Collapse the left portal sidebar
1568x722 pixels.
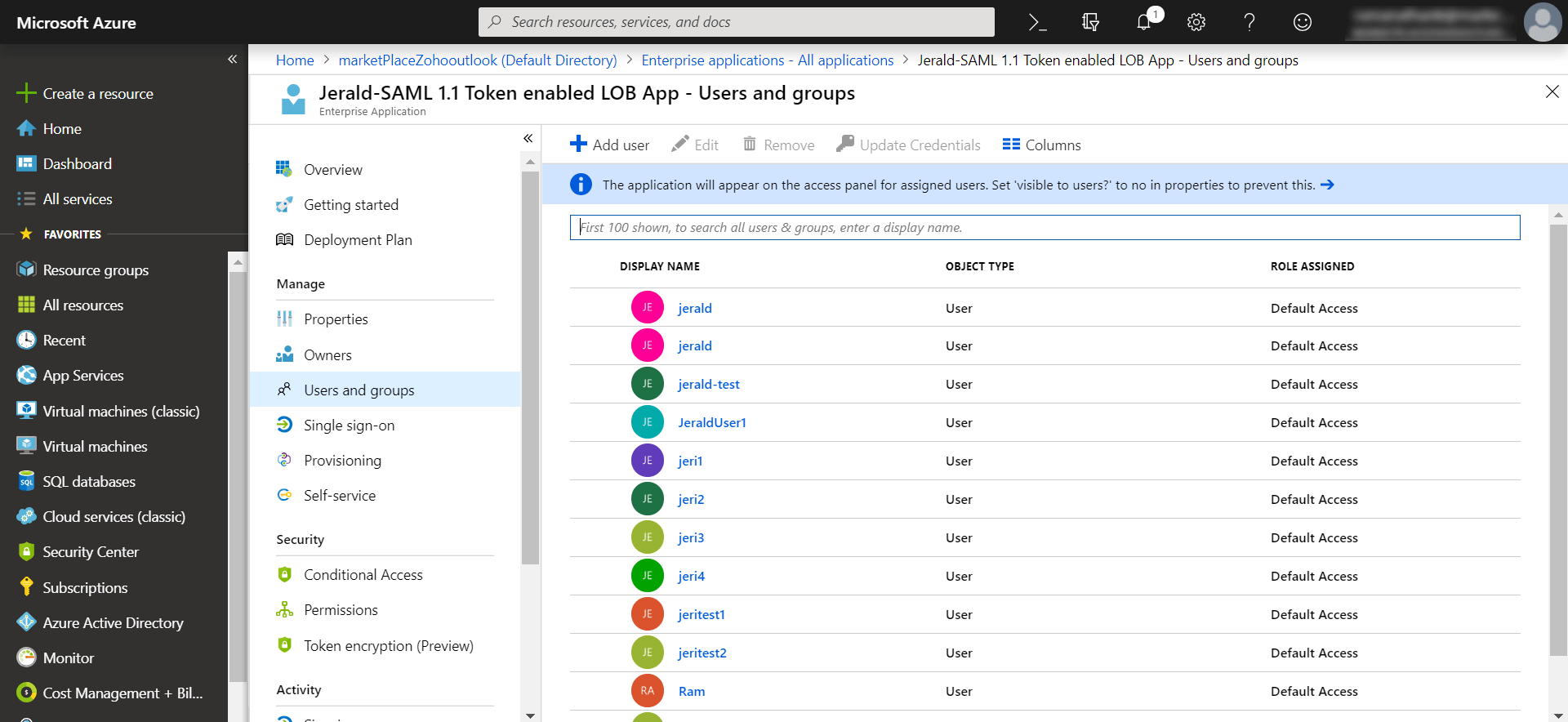232,59
